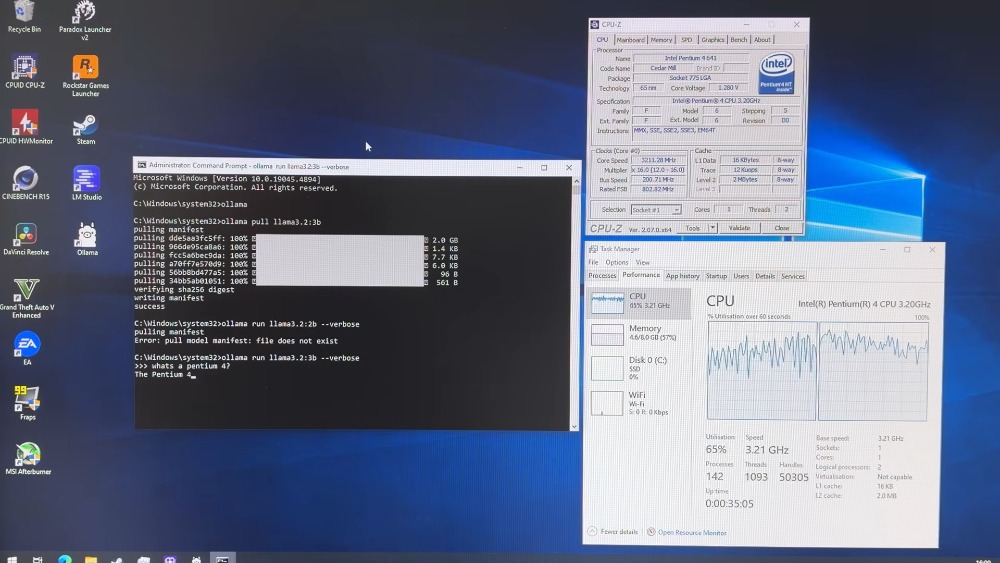Maximize the Command Prompt window

tap(544, 168)
